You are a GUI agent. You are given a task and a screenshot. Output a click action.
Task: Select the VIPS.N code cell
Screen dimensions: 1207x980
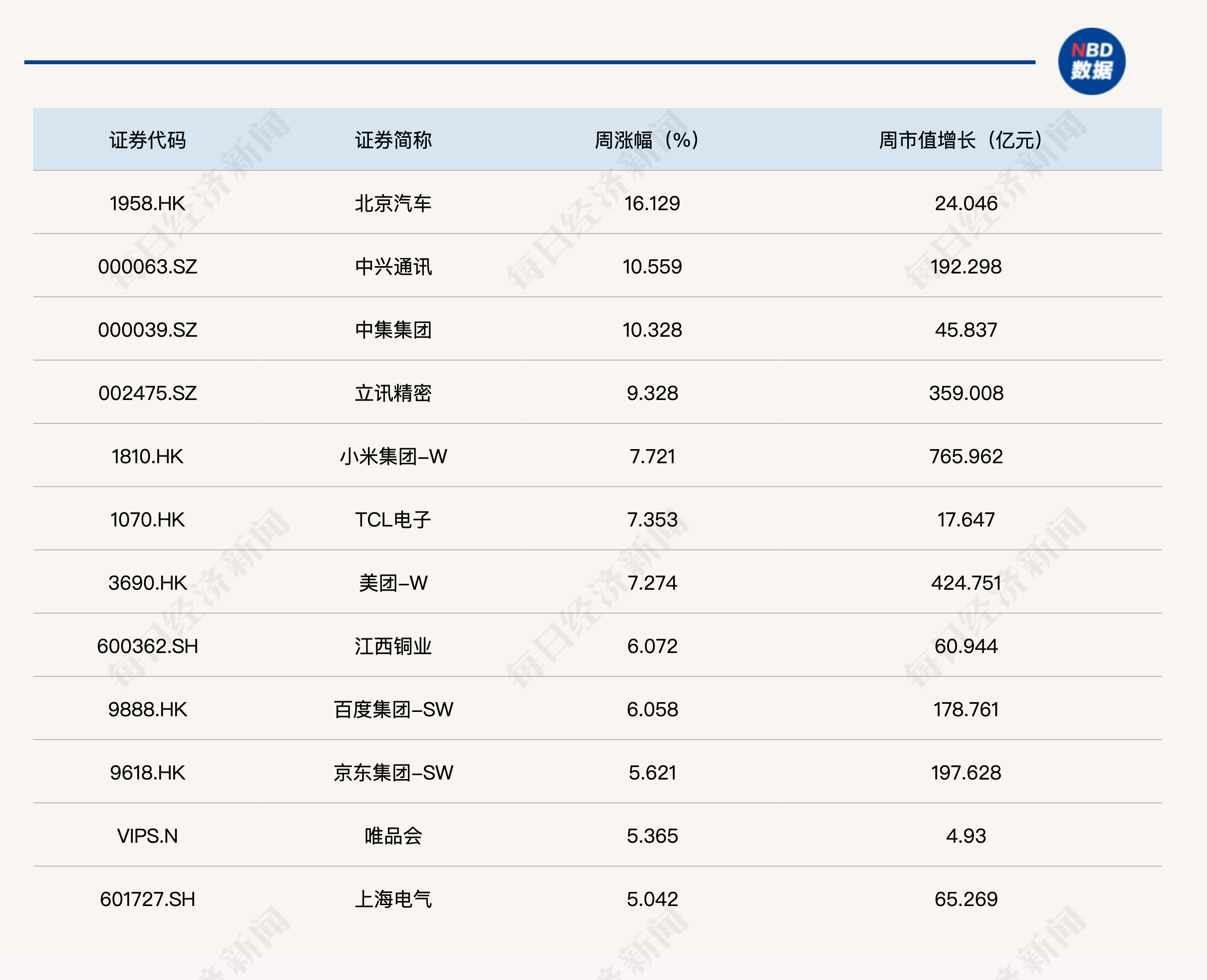tap(147, 835)
